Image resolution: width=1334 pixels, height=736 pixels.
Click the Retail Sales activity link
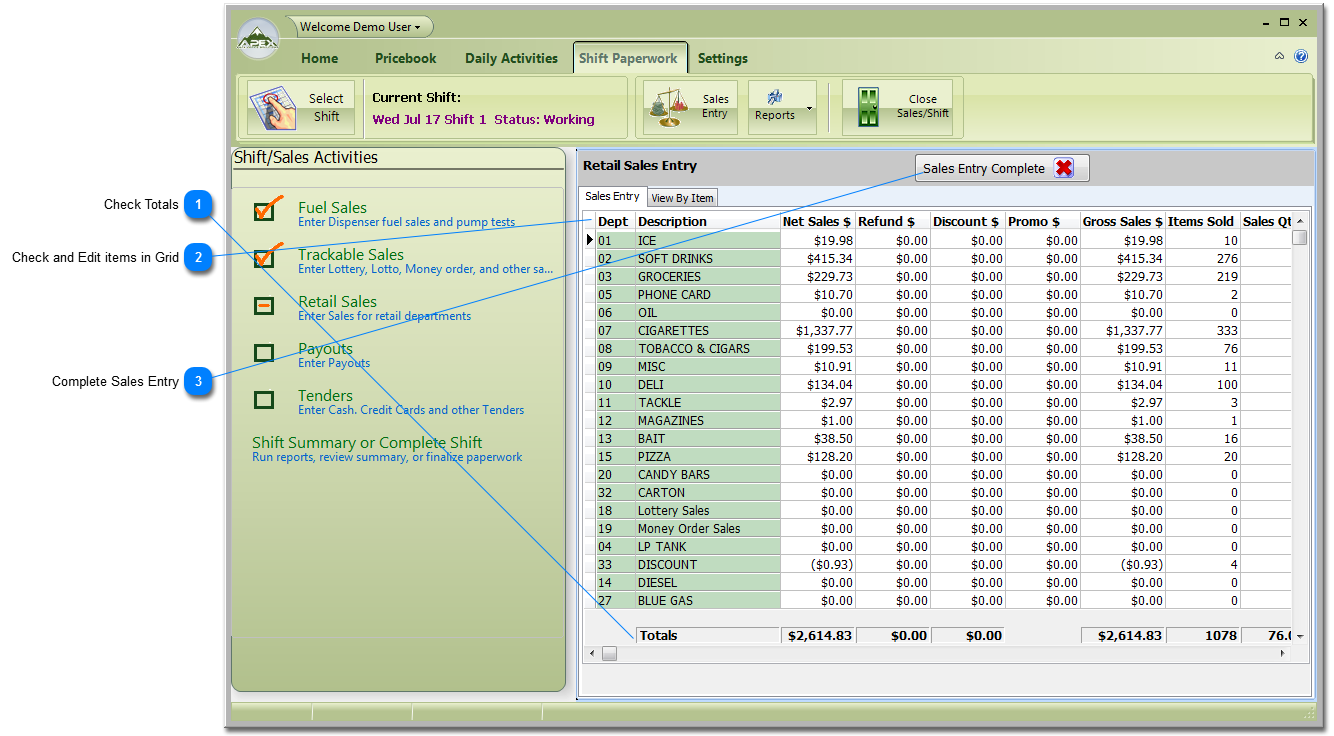(x=337, y=301)
